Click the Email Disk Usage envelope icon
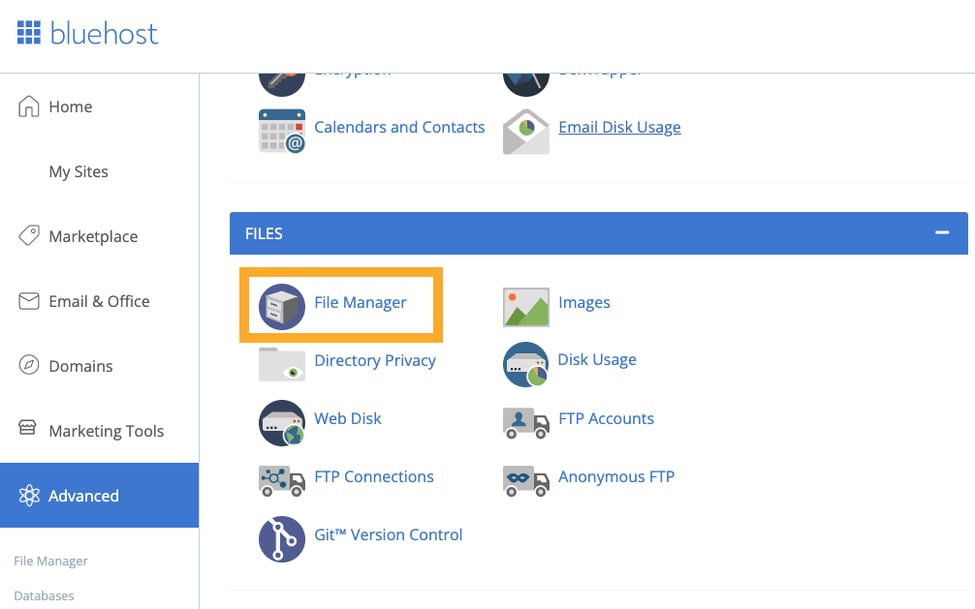The height and width of the screenshot is (609, 975). 524,131
